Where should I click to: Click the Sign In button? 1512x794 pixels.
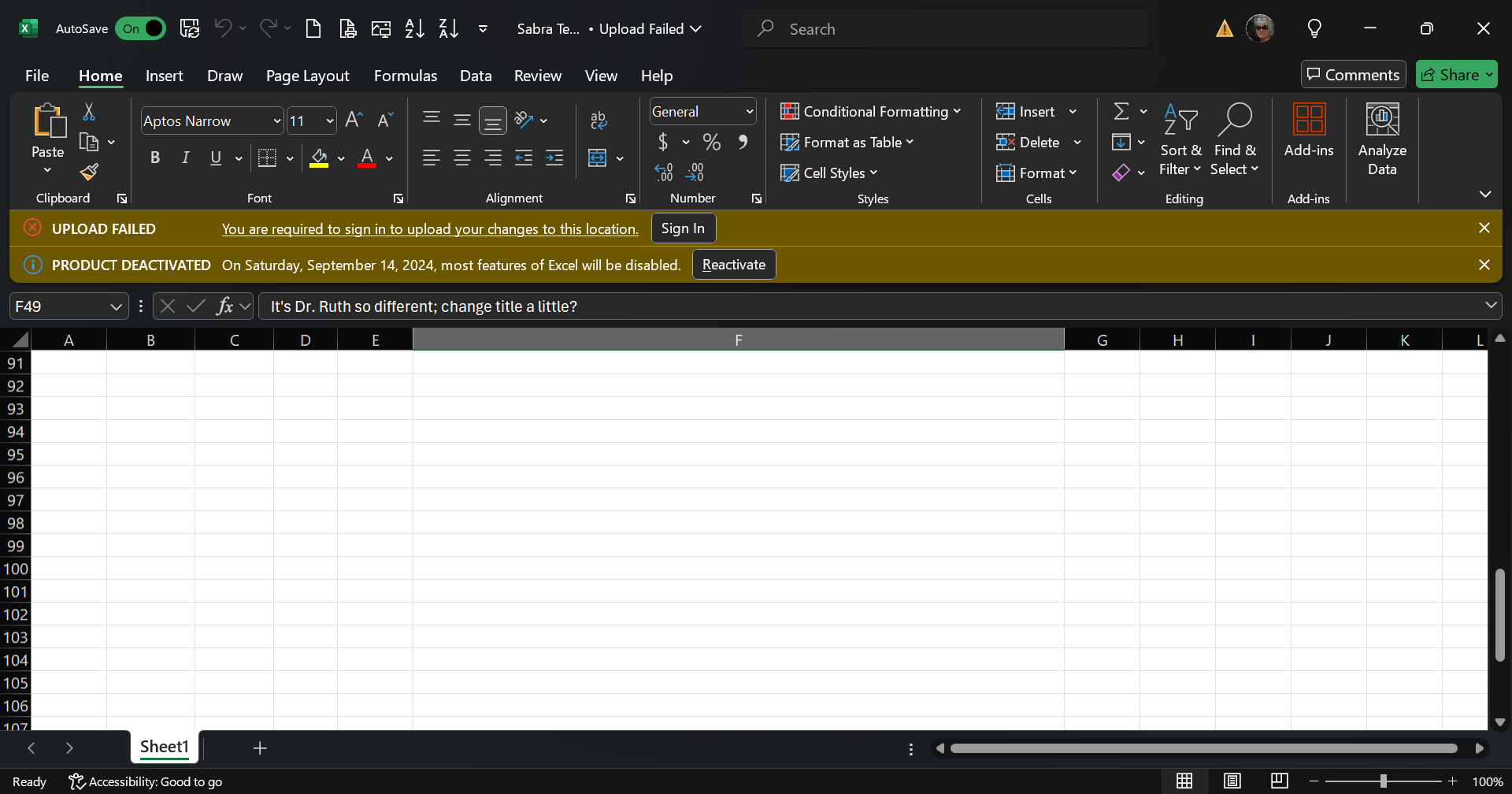[x=683, y=228]
